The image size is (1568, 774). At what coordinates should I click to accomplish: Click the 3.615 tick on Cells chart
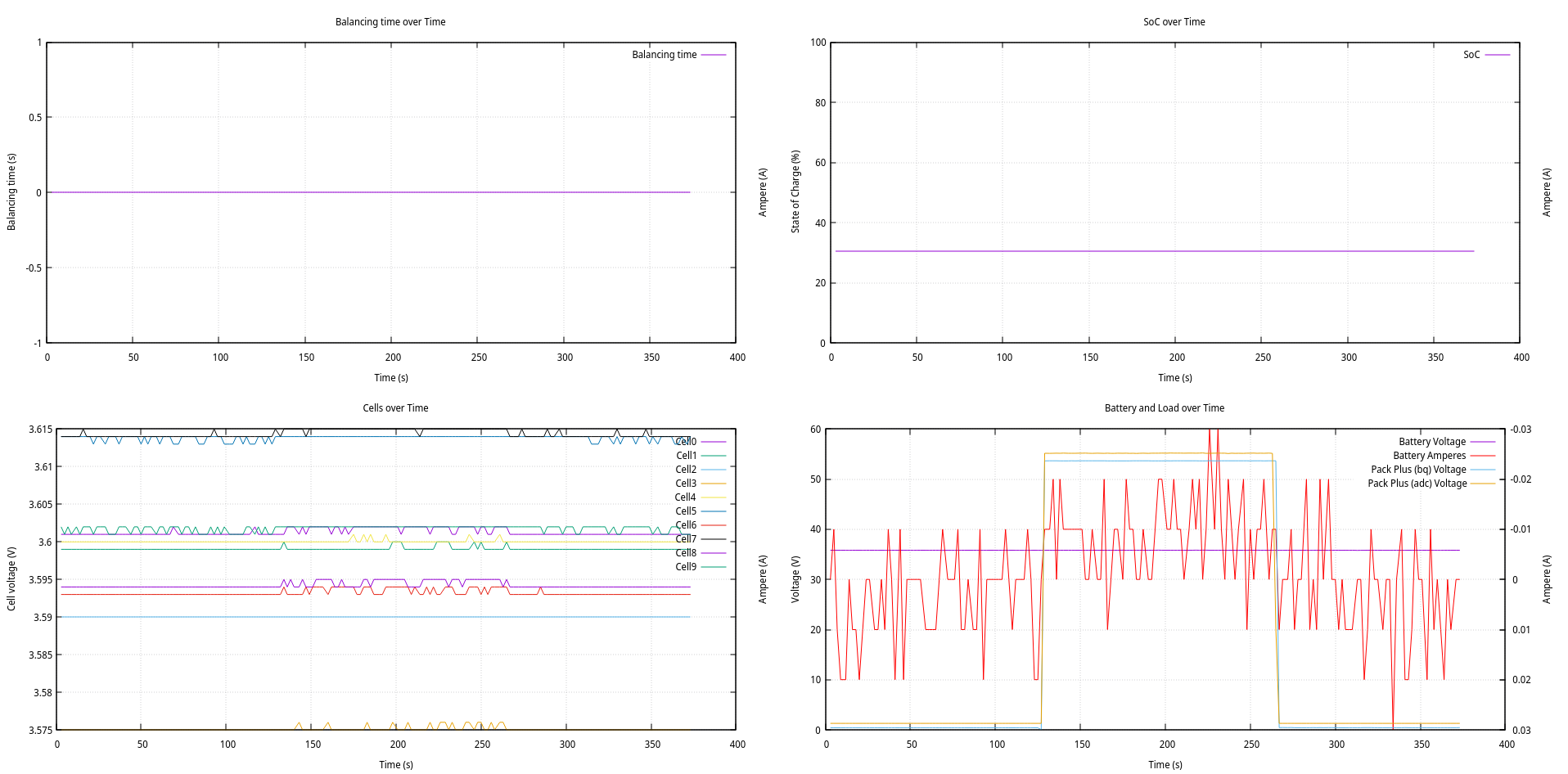tap(40, 430)
